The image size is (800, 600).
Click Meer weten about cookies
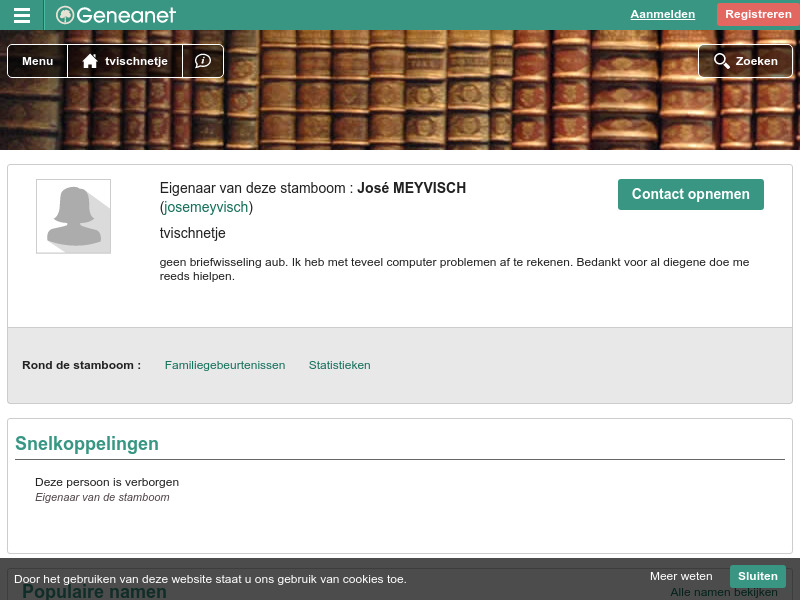(x=681, y=576)
